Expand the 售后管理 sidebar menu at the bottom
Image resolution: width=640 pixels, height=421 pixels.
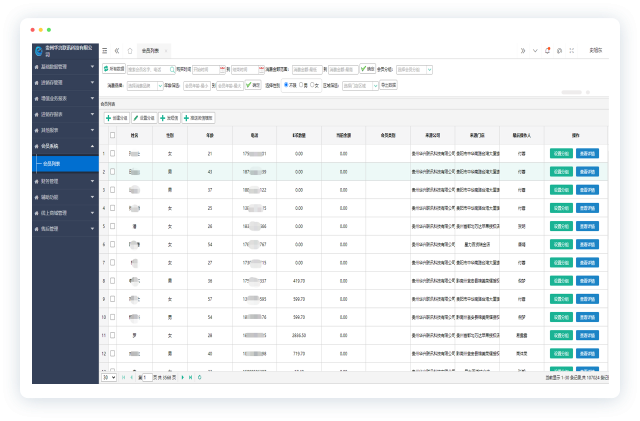65,229
